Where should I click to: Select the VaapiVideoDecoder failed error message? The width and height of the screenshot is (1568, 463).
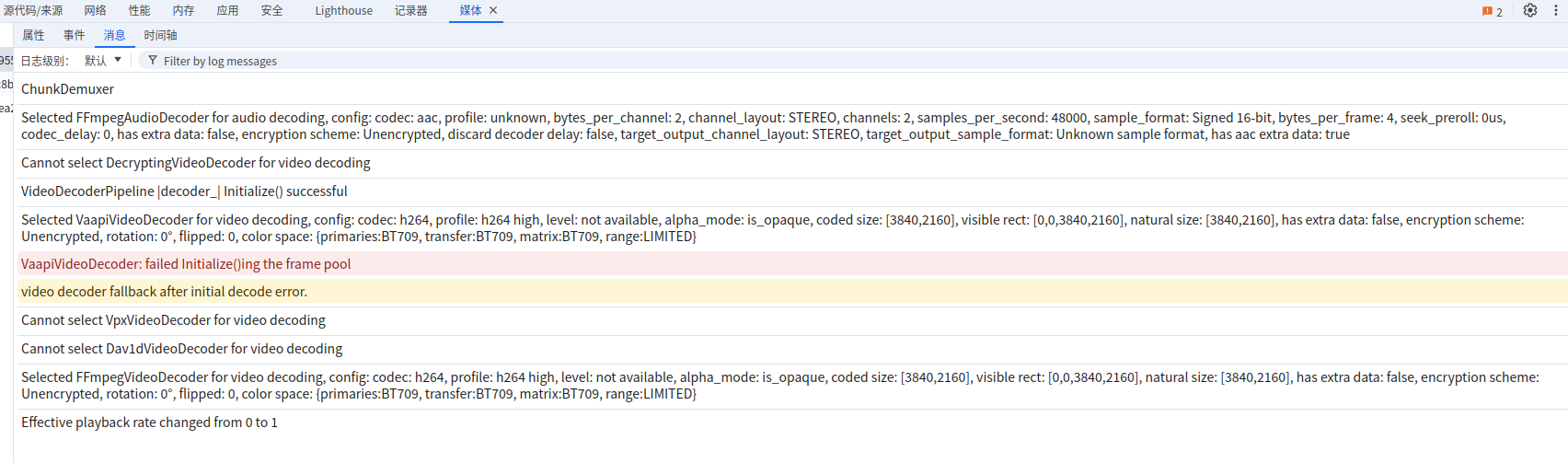click(186, 264)
